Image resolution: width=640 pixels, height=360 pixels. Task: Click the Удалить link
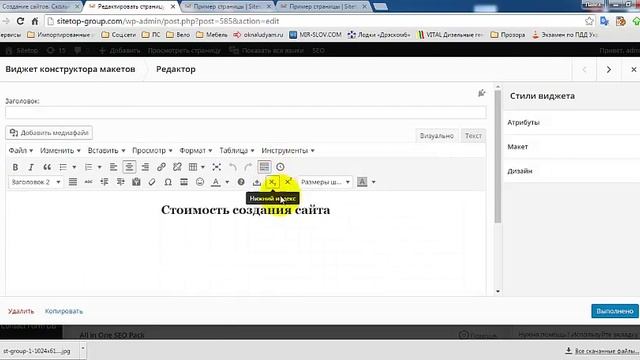[x=21, y=311]
